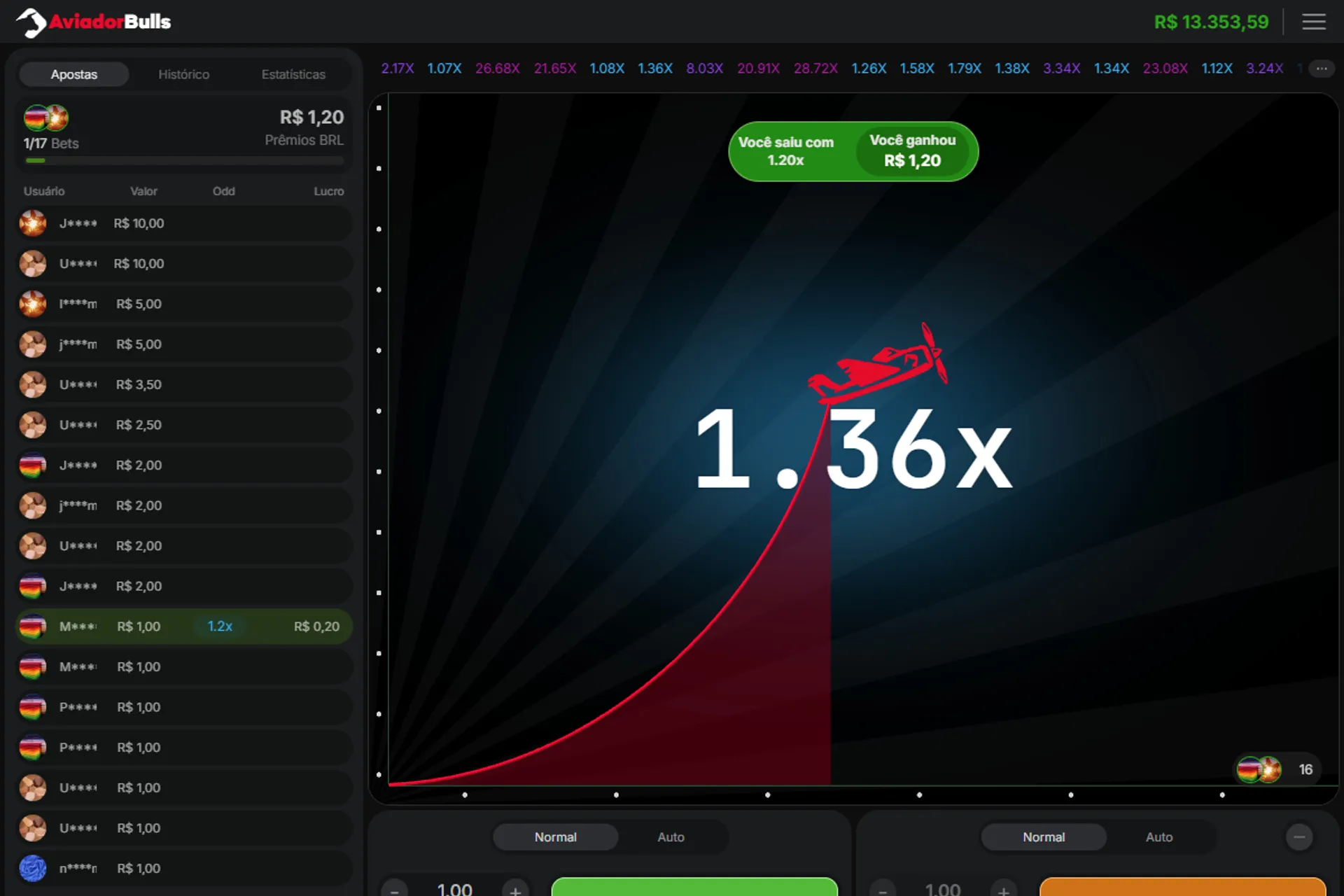This screenshot has height=896, width=1344.
Task: Collapse the second bet panel with the minus button
Action: pos(1301,836)
